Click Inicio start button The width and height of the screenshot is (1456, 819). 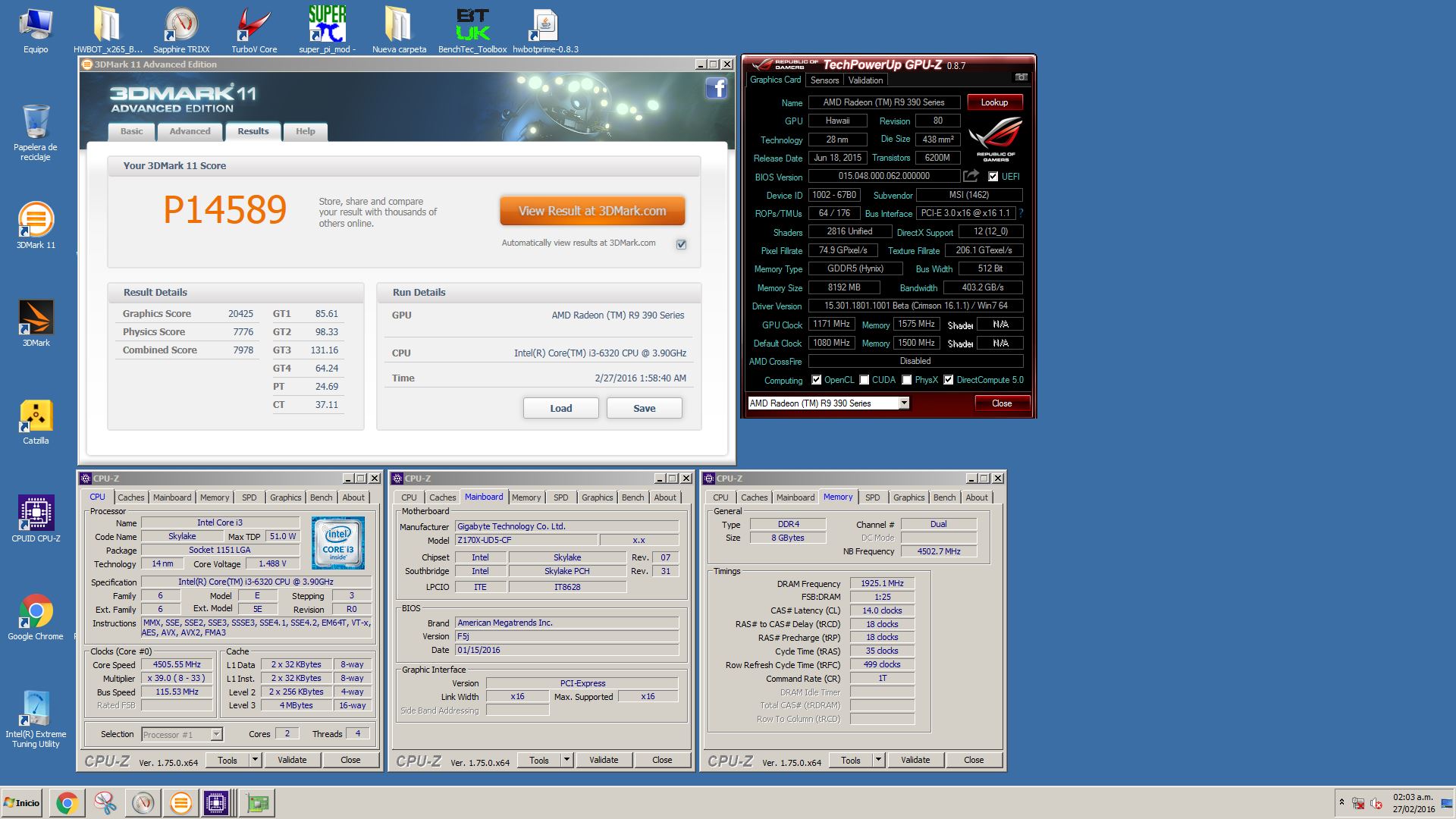[x=22, y=803]
